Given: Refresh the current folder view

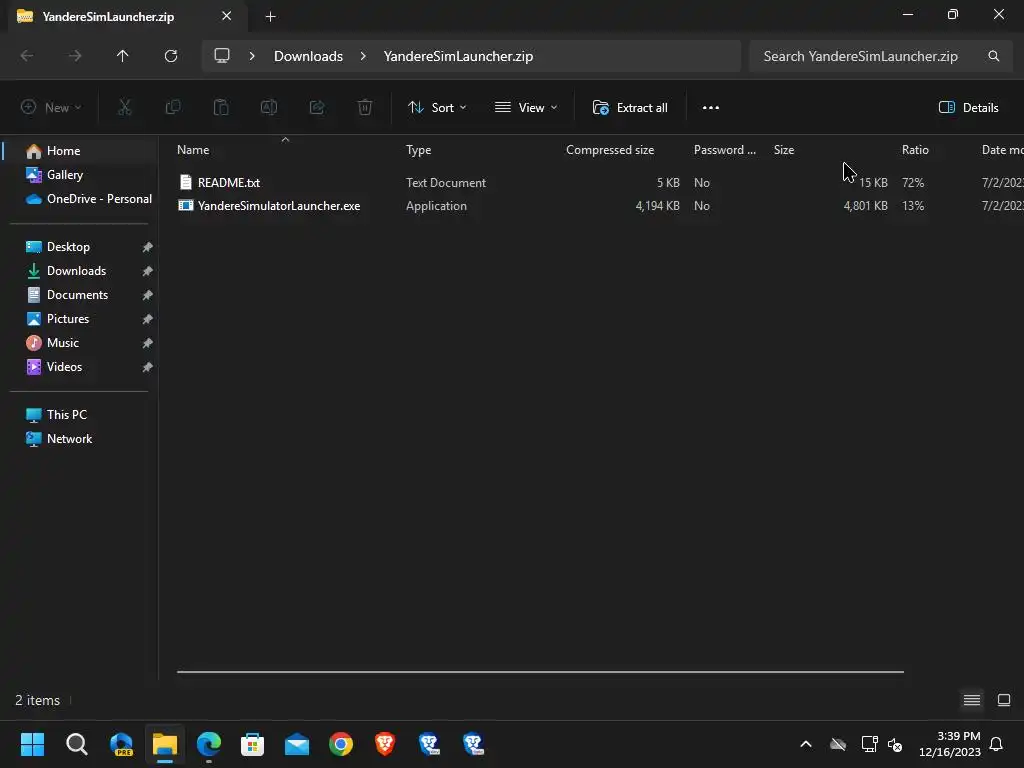Looking at the screenshot, I should pyautogui.click(x=171, y=56).
